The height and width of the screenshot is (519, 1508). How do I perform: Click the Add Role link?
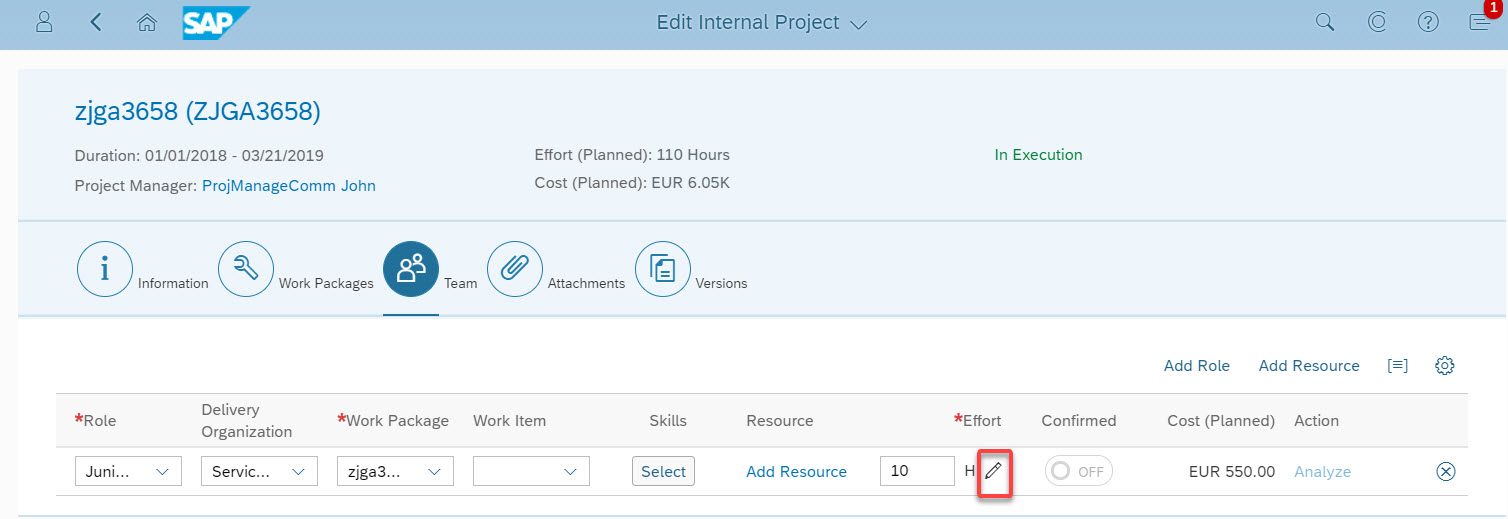1197,366
